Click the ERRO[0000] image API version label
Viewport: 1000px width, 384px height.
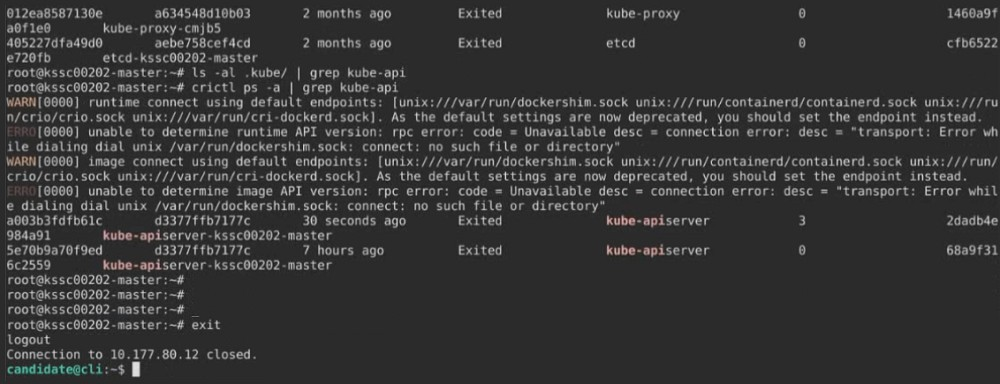tap(43, 191)
